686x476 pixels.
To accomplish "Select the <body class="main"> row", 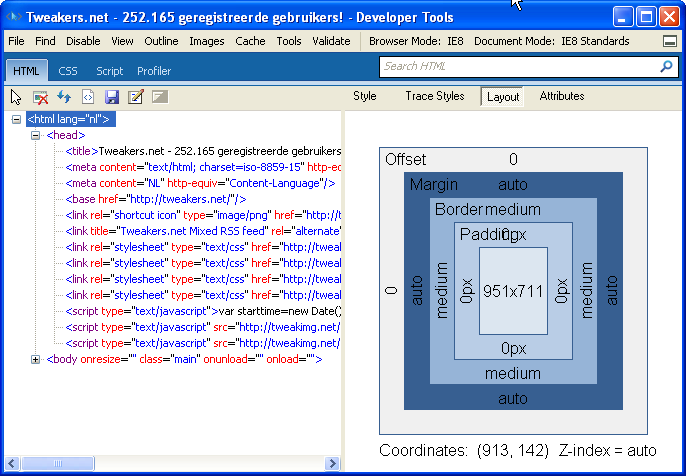I will point(184,359).
